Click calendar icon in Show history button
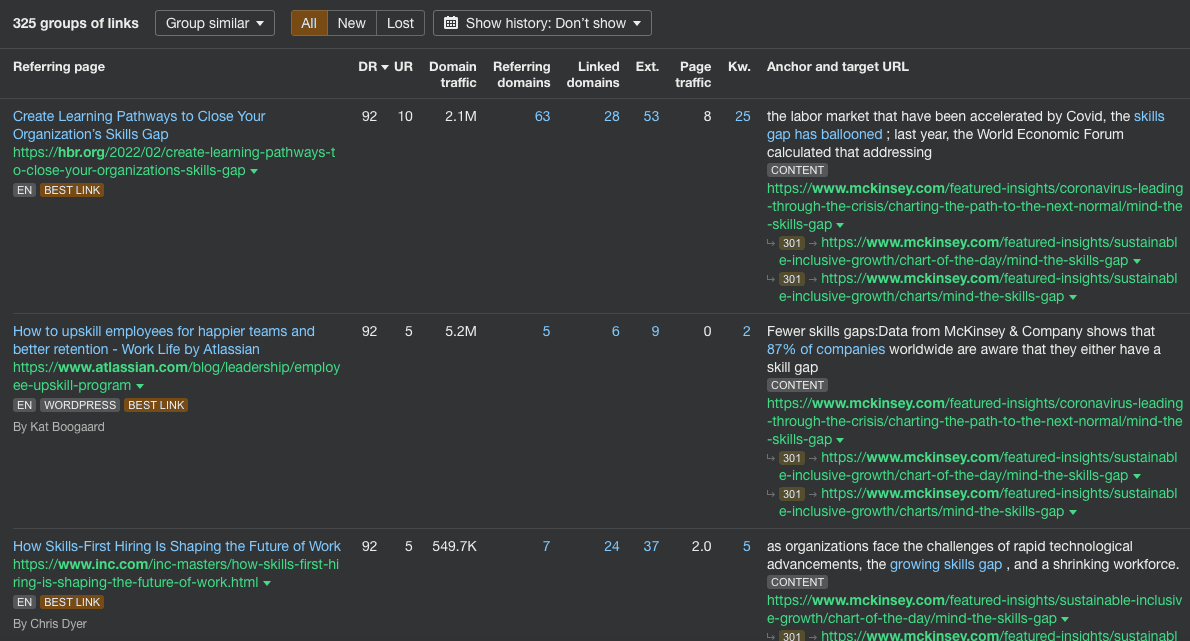1190x641 pixels. (451, 23)
